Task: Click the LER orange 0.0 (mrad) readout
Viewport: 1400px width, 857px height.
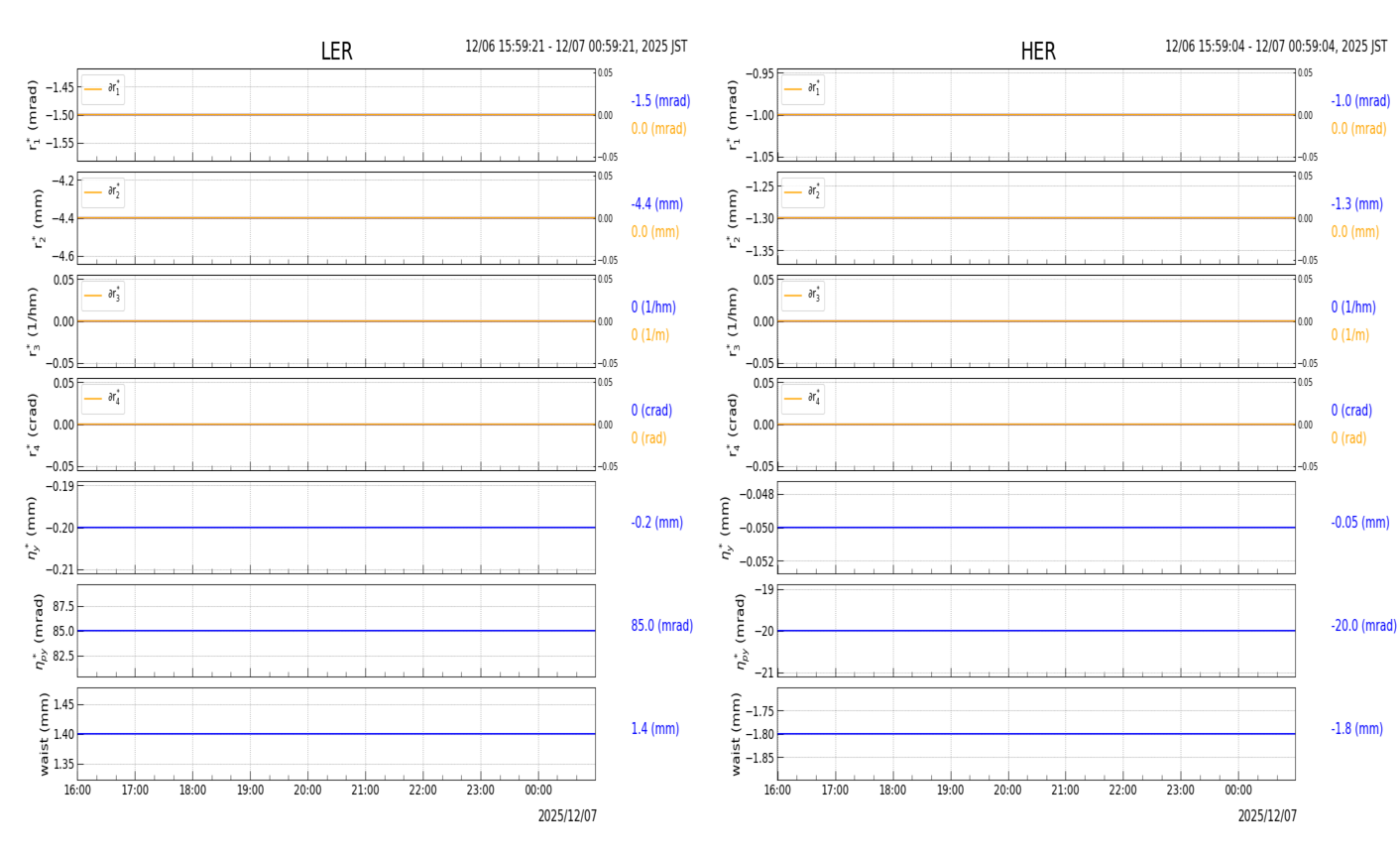Action: click(x=658, y=129)
